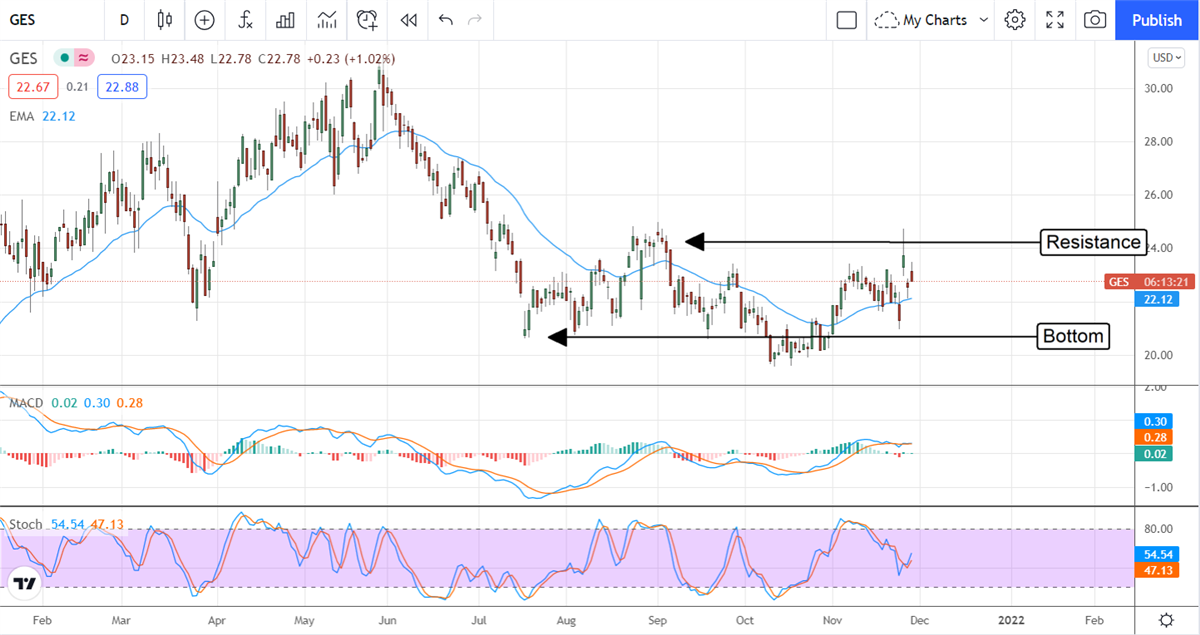Screen dimensions: 1200x635
Task: Create an alert with the alarm clock icon
Action: tap(368, 20)
